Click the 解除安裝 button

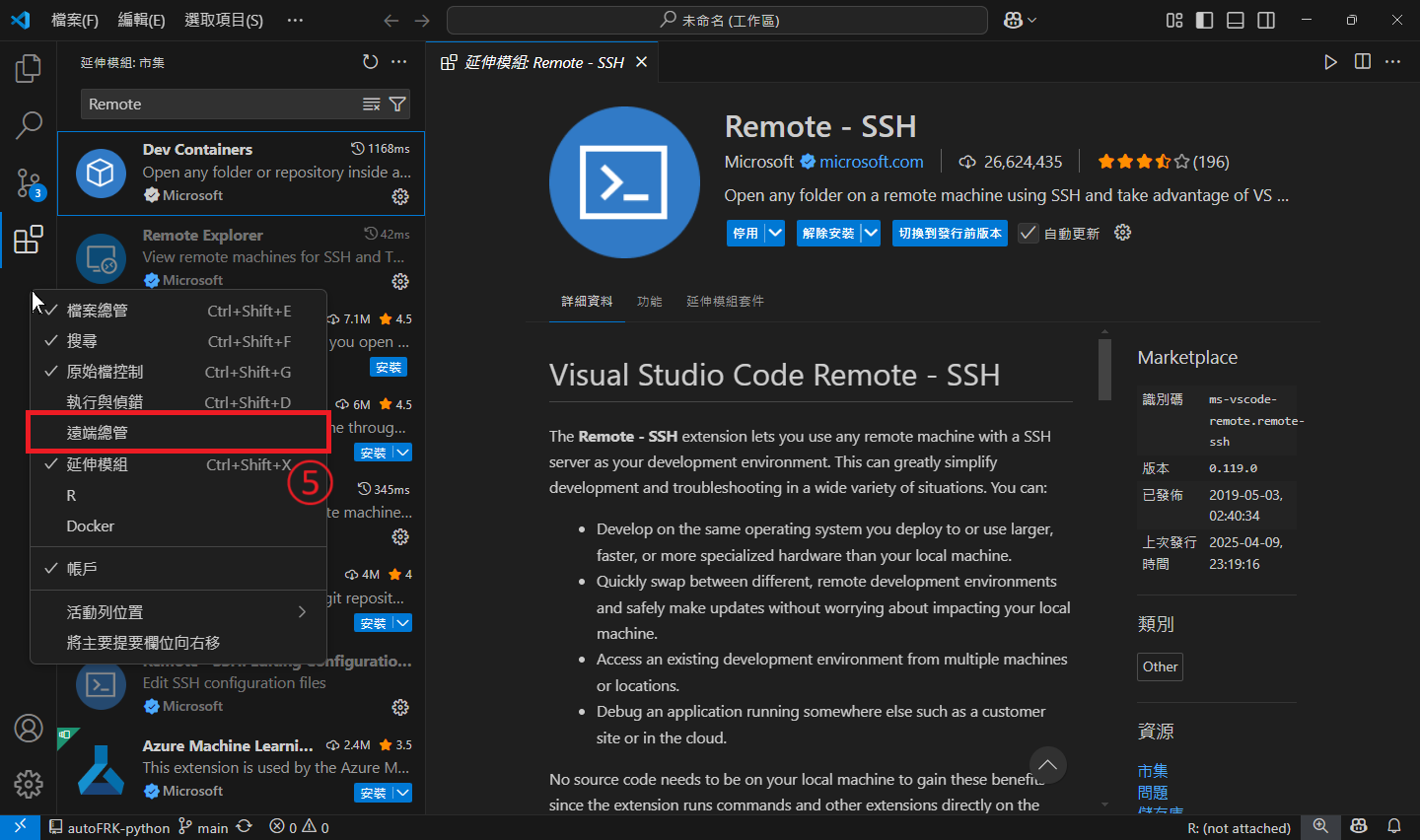click(828, 234)
